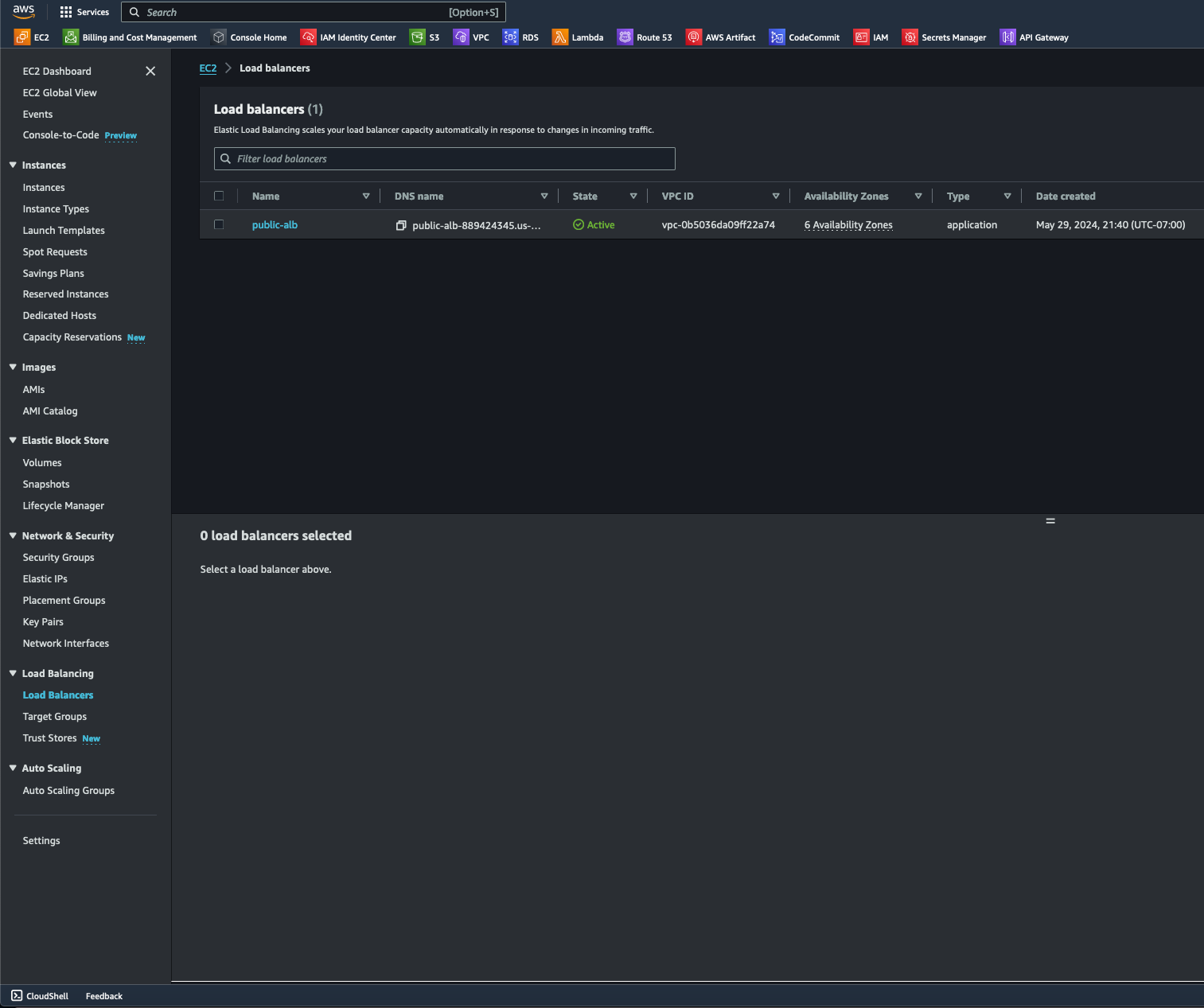Sort by VPC ID column arrow
Image resolution: width=1204 pixels, height=1008 pixels.
(x=776, y=197)
